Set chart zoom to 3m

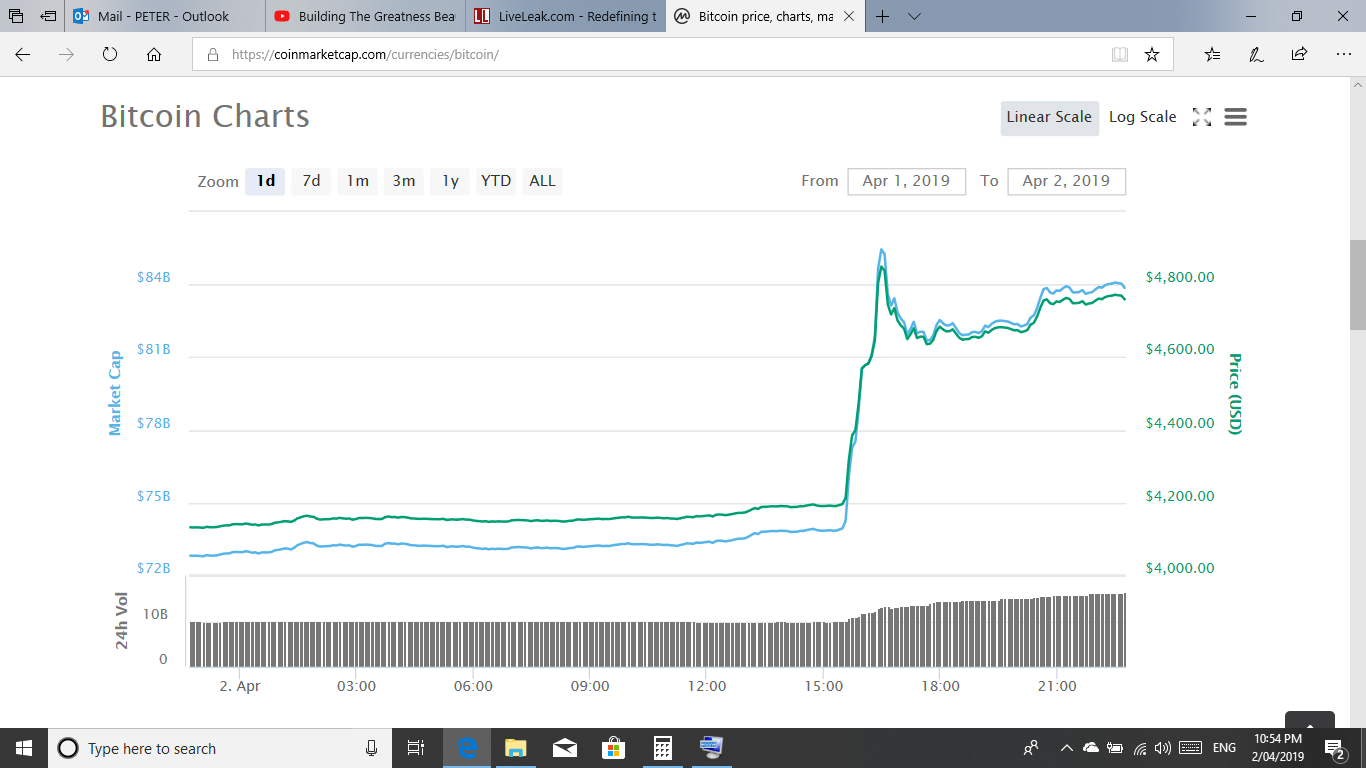[x=403, y=181]
